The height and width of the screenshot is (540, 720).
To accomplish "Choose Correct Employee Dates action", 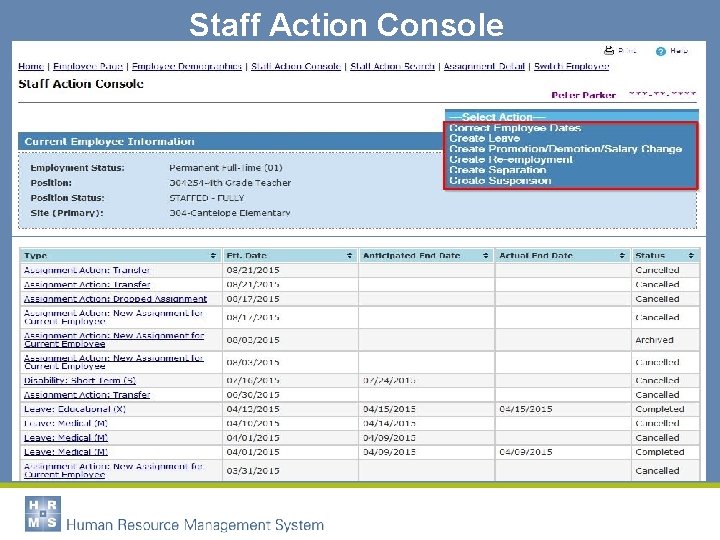I will [x=515, y=128].
